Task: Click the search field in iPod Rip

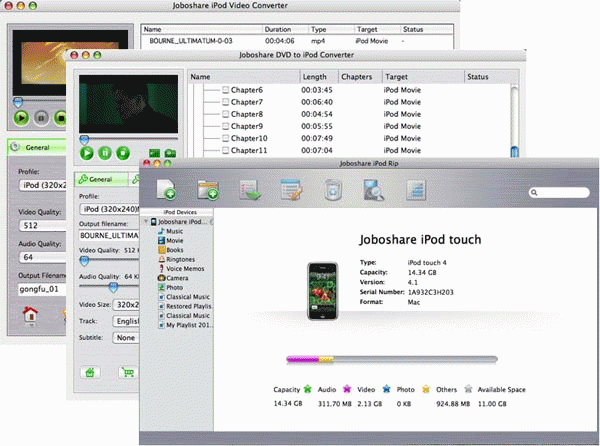Action: click(559, 192)
